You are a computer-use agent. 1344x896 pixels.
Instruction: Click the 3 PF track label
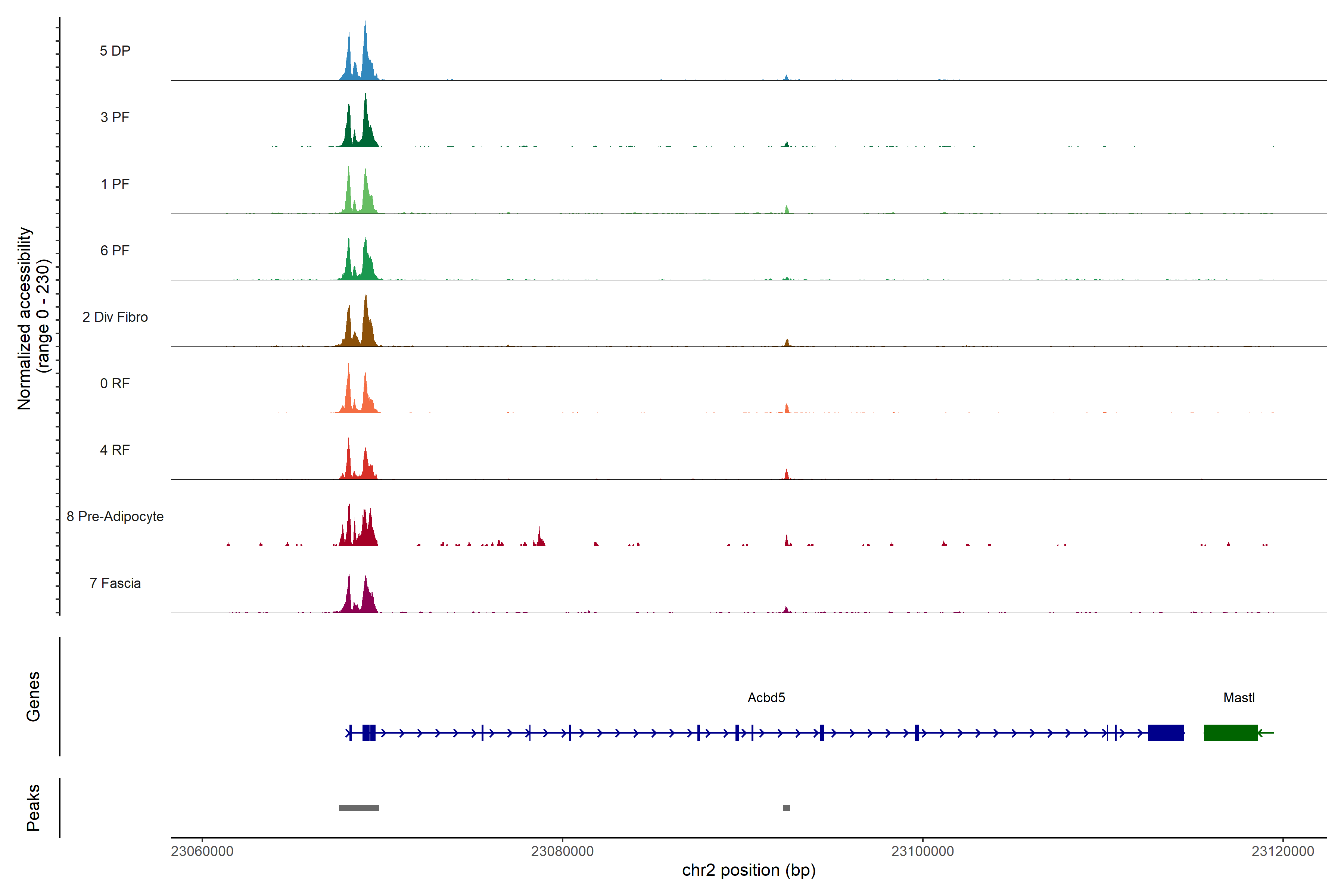click(115, 117)
